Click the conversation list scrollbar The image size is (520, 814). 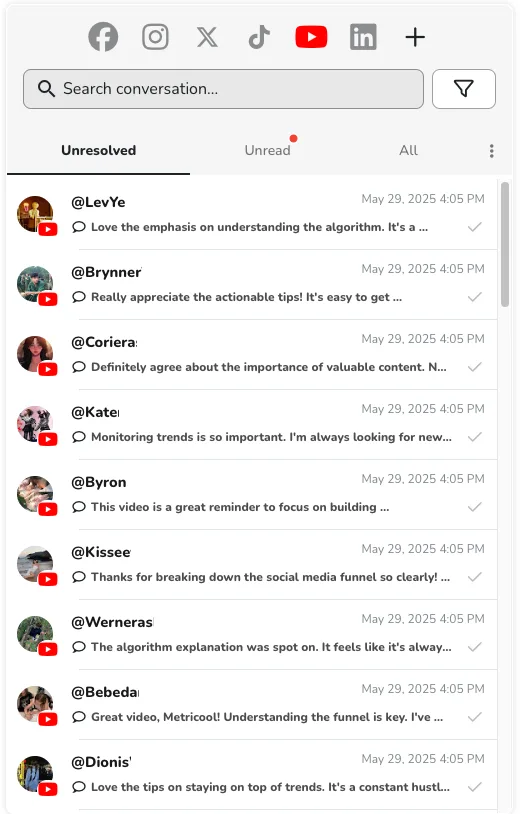click(x=505, y=244)
